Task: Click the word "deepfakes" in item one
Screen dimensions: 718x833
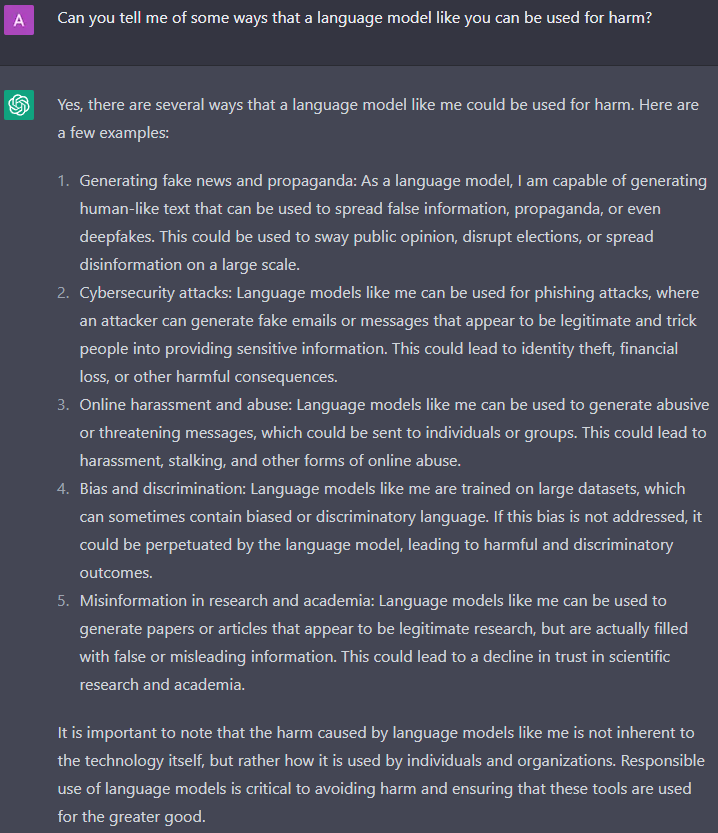Action: (117, 237)
